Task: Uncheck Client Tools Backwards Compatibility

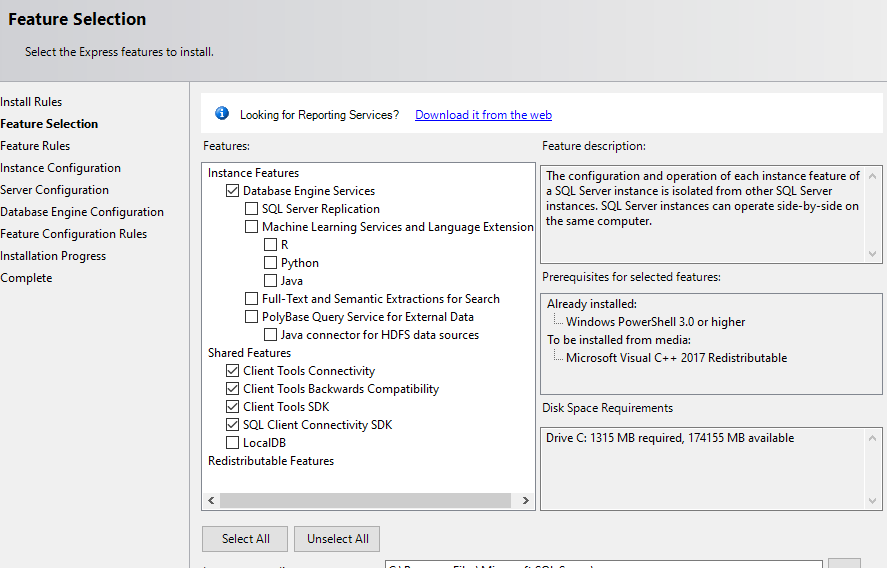Action: click(232, 389)
